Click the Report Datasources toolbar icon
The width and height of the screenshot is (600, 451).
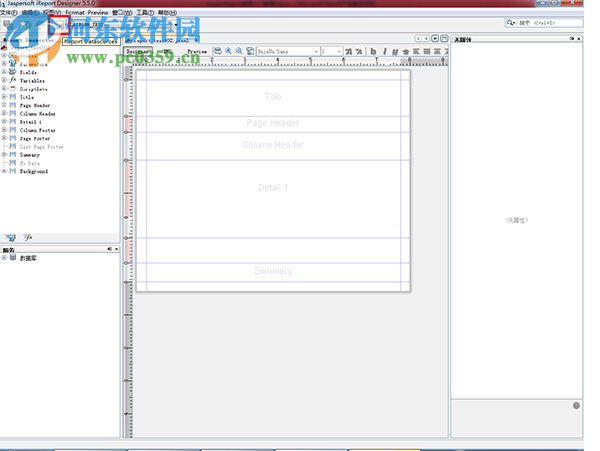pos(59,25)
